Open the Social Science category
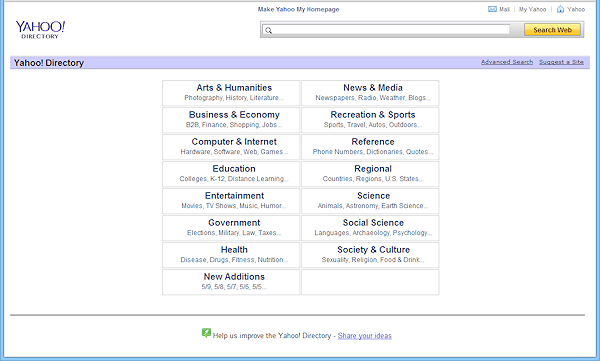 click(373, 223)
